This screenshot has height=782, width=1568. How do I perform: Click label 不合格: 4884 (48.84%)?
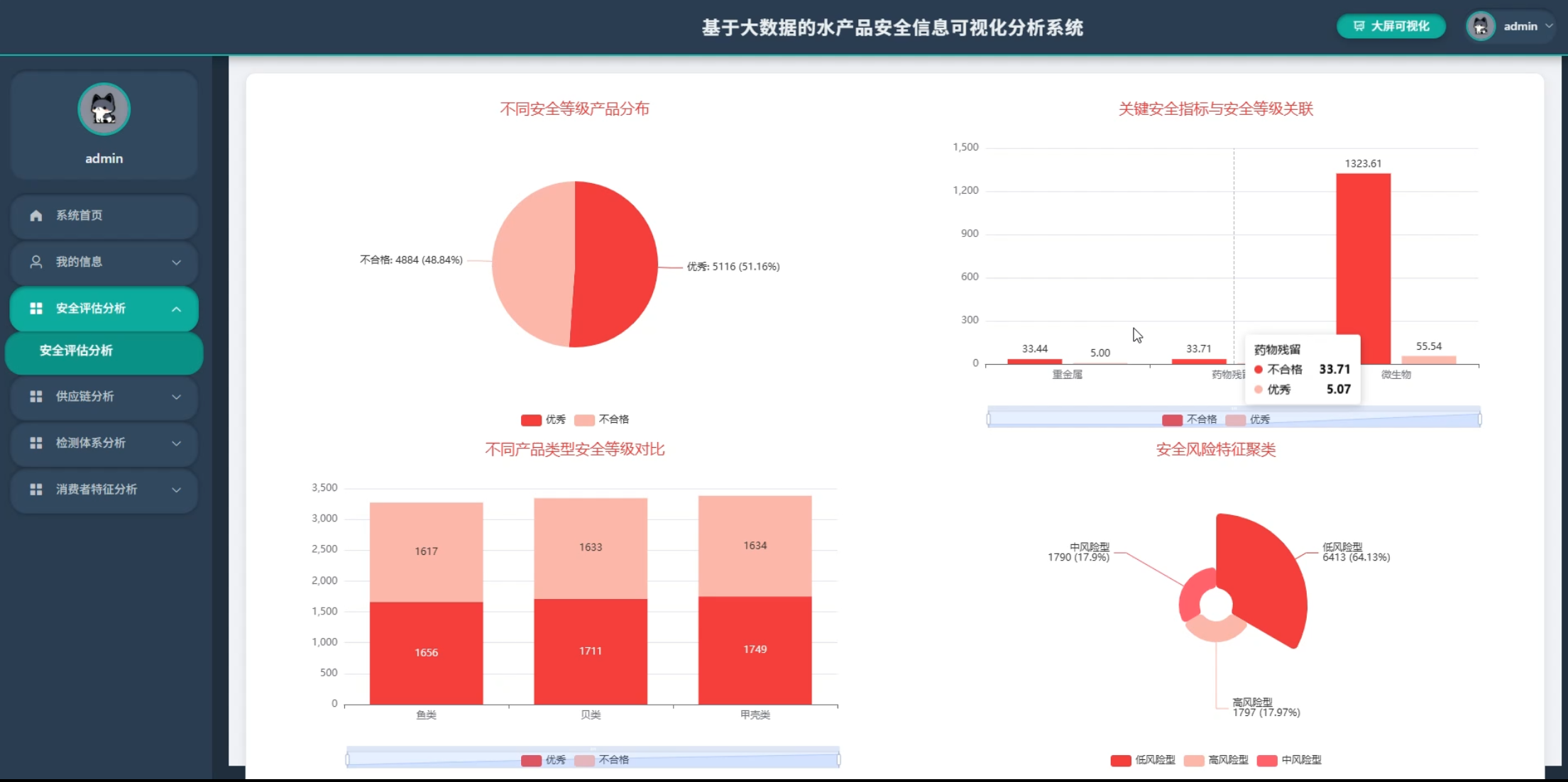pyautogui.click(x=411, y=260)
